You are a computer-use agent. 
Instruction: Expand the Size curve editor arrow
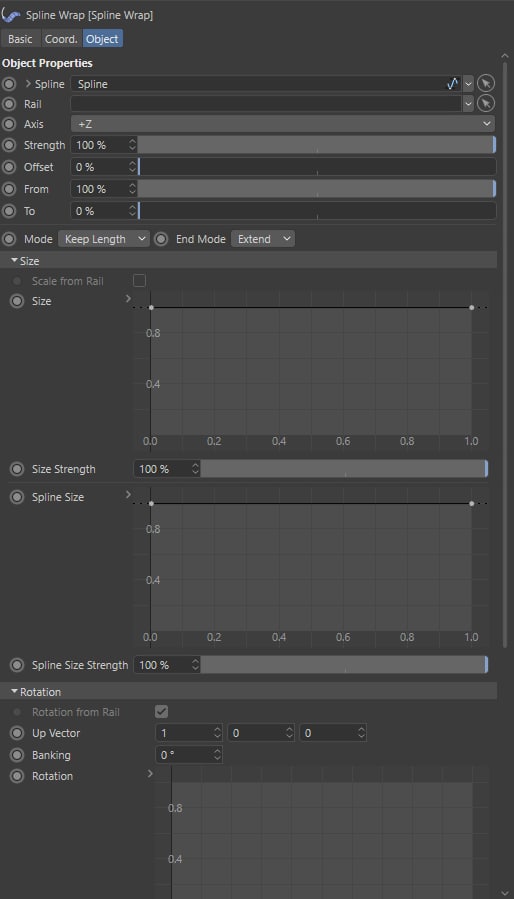[128, 299]
